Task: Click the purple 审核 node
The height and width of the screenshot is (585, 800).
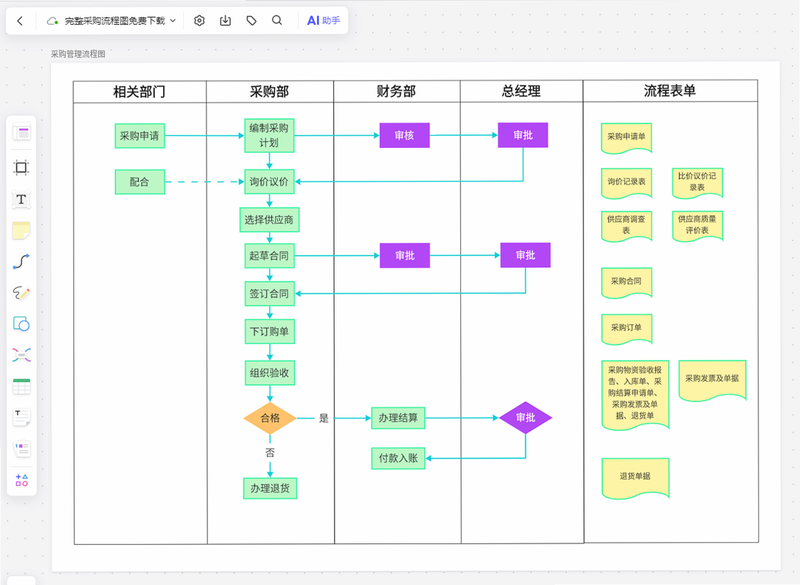Action: point(405,135)
